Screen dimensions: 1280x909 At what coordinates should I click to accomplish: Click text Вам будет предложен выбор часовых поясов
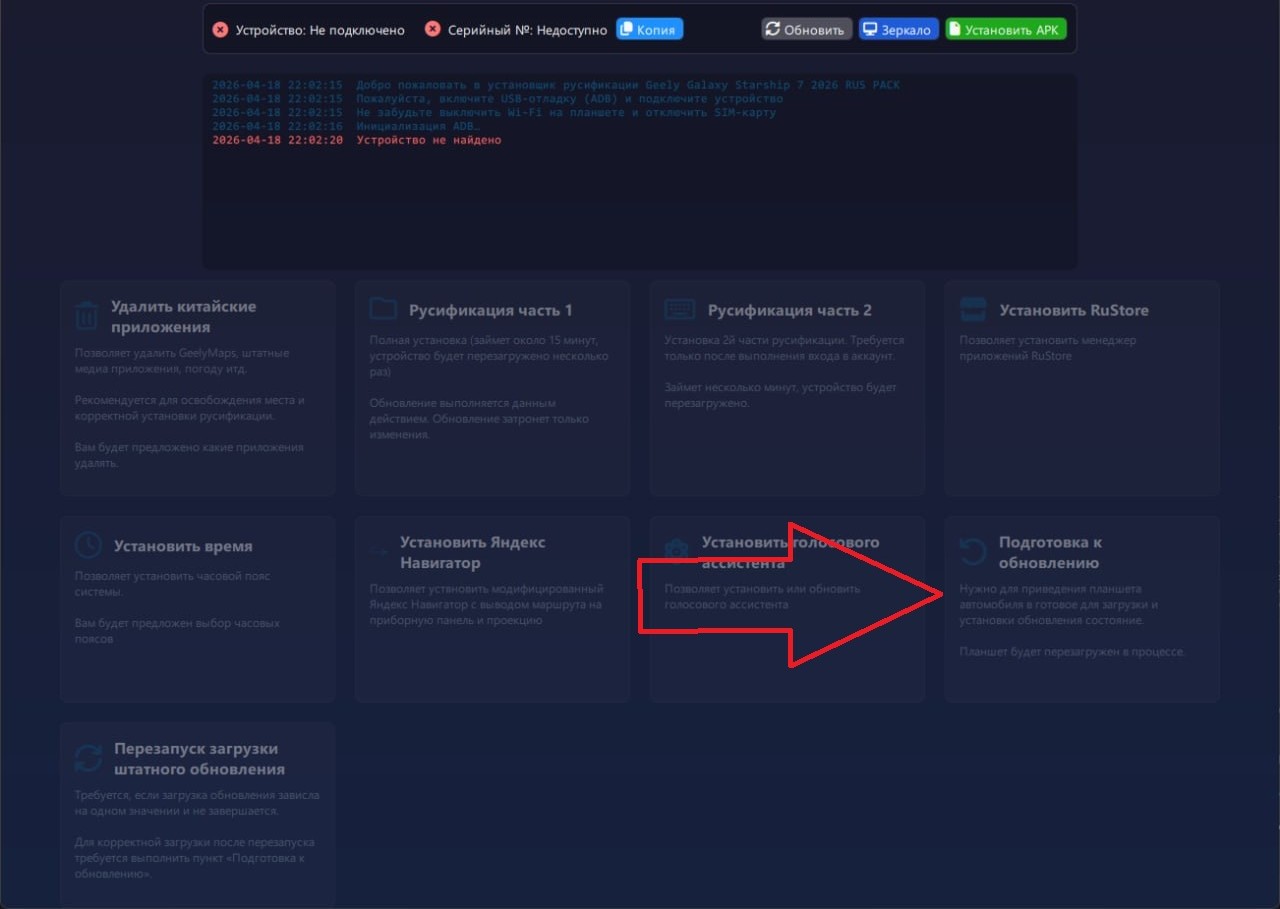tap(177, 631)
